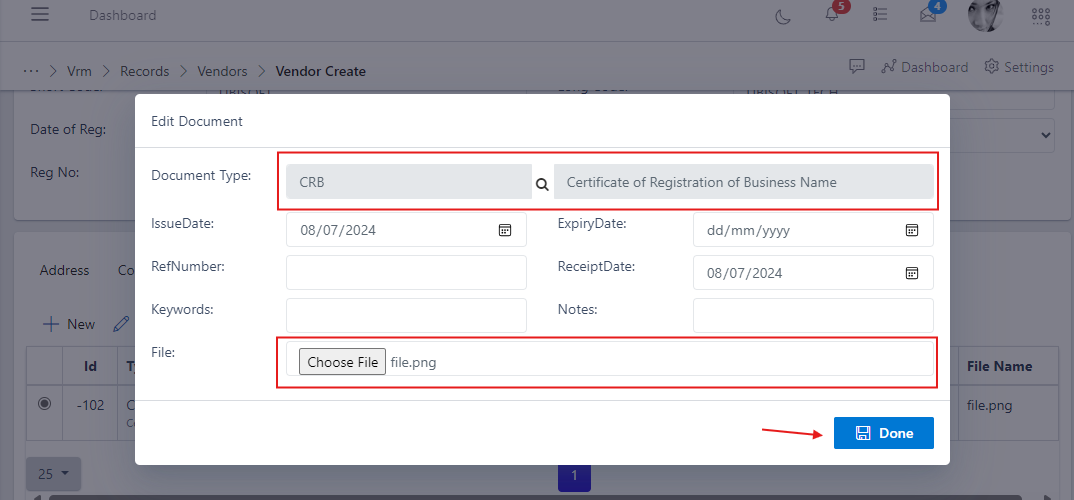Click the Notes input field
This screenshot has width=1074, height=500.
(813, 315)
